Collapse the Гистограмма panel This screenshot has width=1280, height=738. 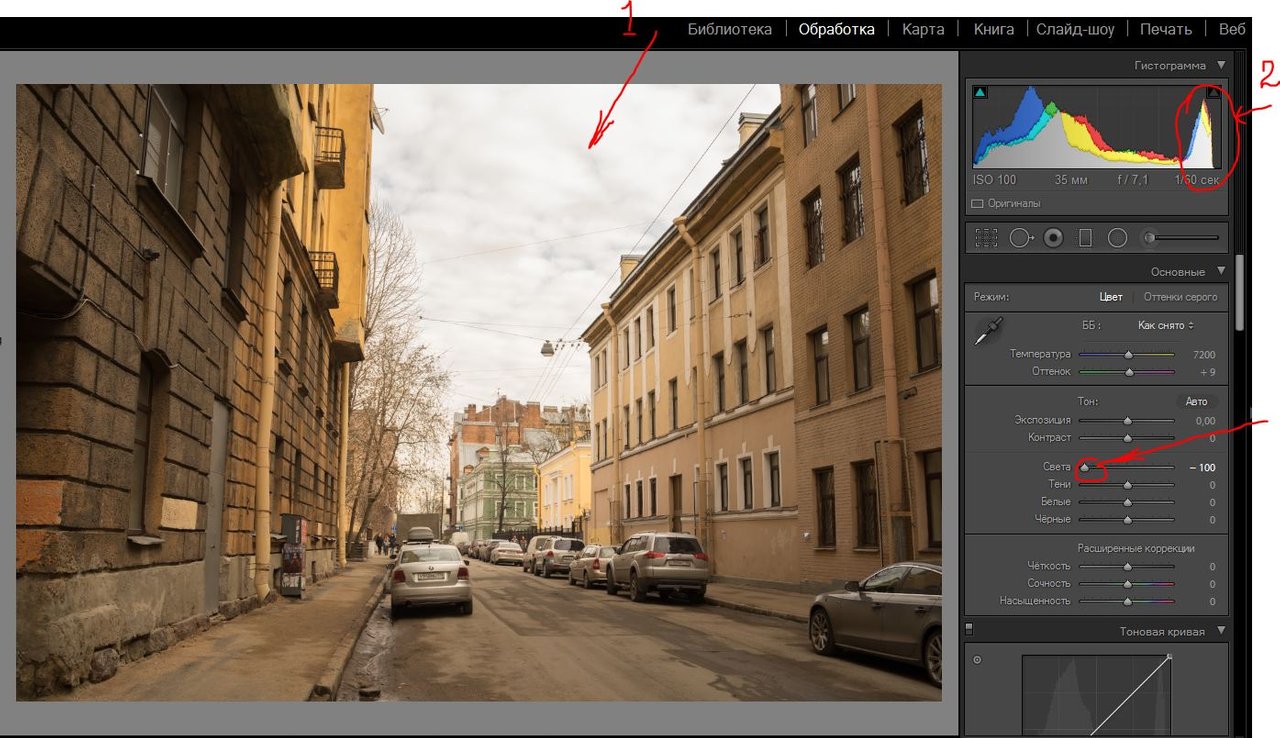coord(1221,65)
